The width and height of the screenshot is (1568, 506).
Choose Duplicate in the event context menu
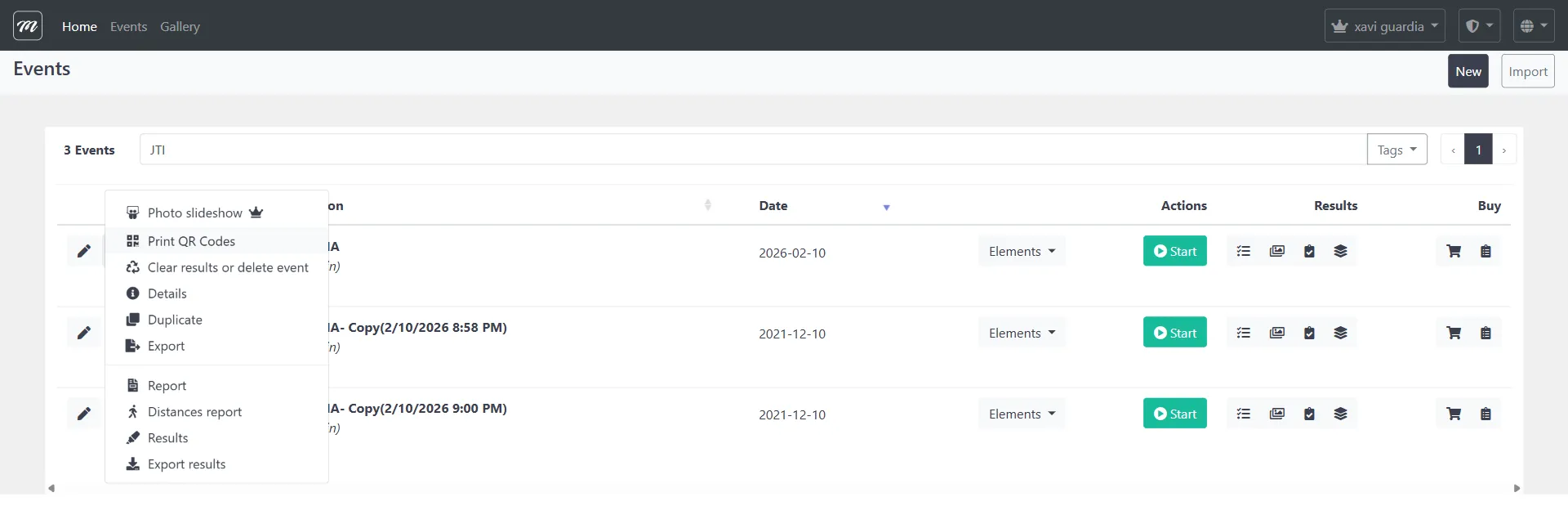(x=175, y=320)
